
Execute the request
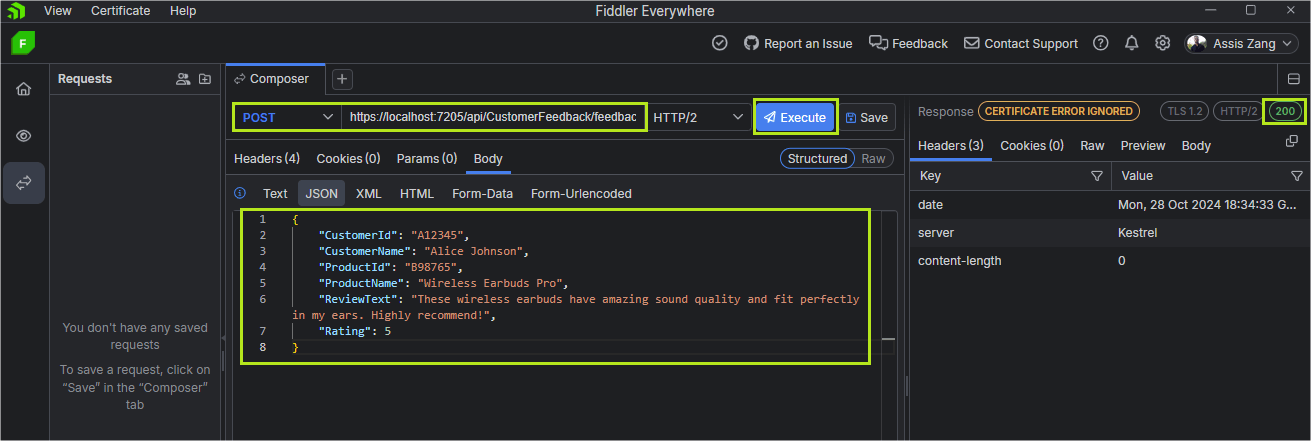795,117
